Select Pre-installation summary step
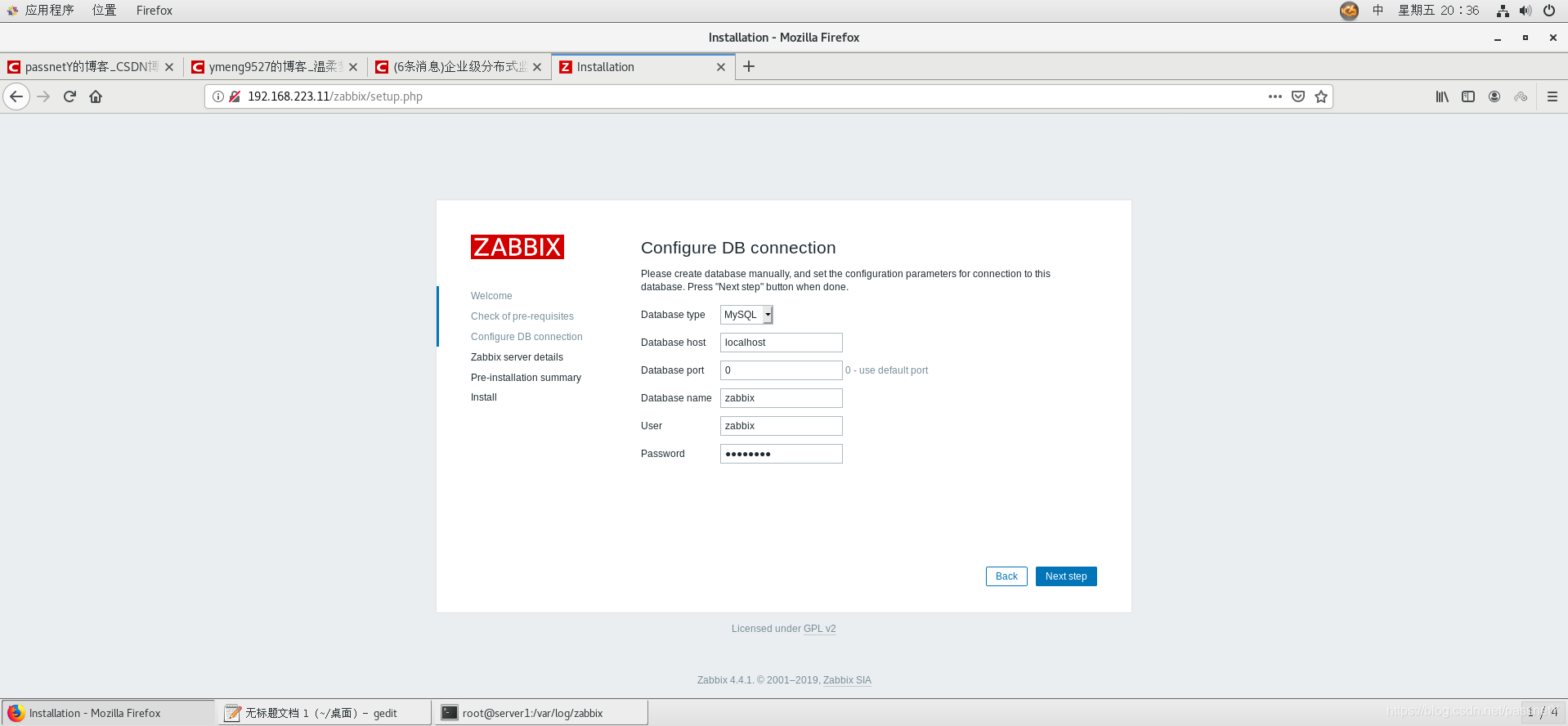The width and height of the screenshot is (1568, 726). click(526, 378)
